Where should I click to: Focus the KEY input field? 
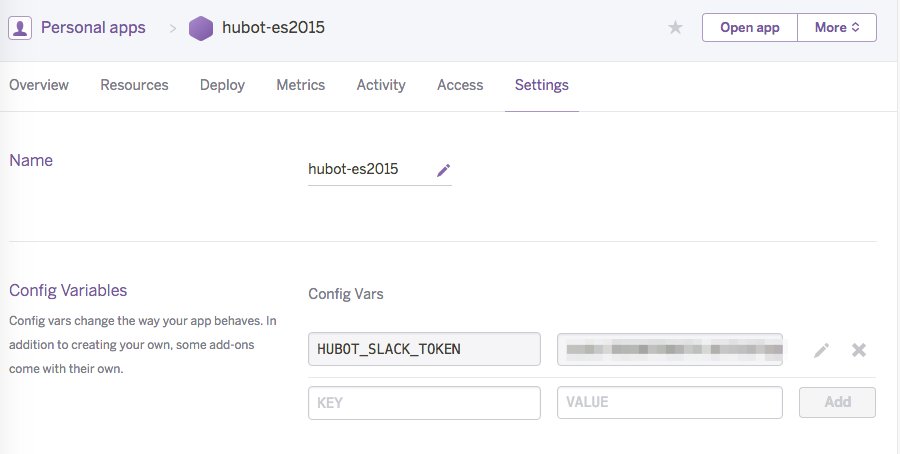tap(424, 403)
